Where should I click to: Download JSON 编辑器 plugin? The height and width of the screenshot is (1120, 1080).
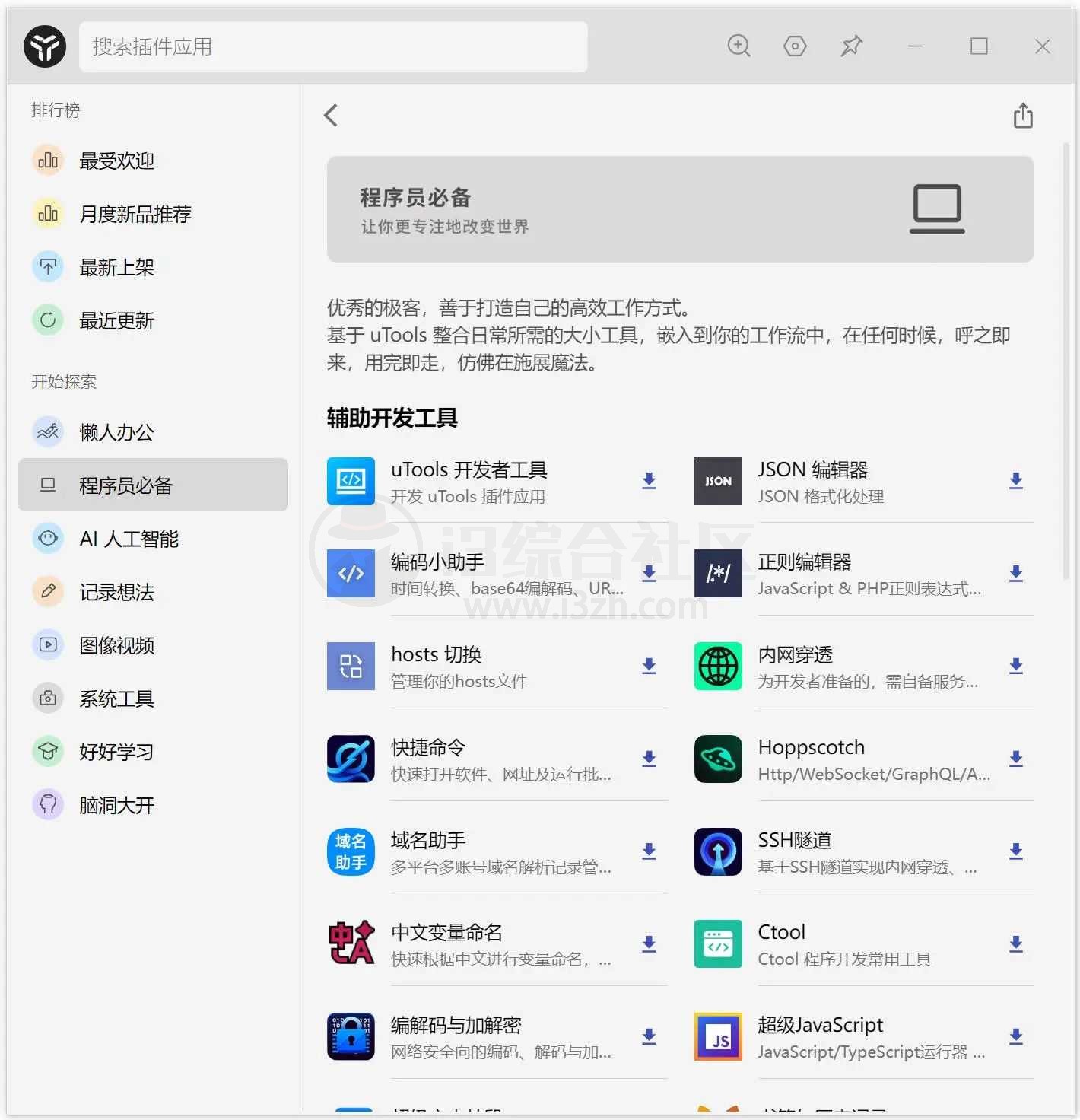(1016, 481)
